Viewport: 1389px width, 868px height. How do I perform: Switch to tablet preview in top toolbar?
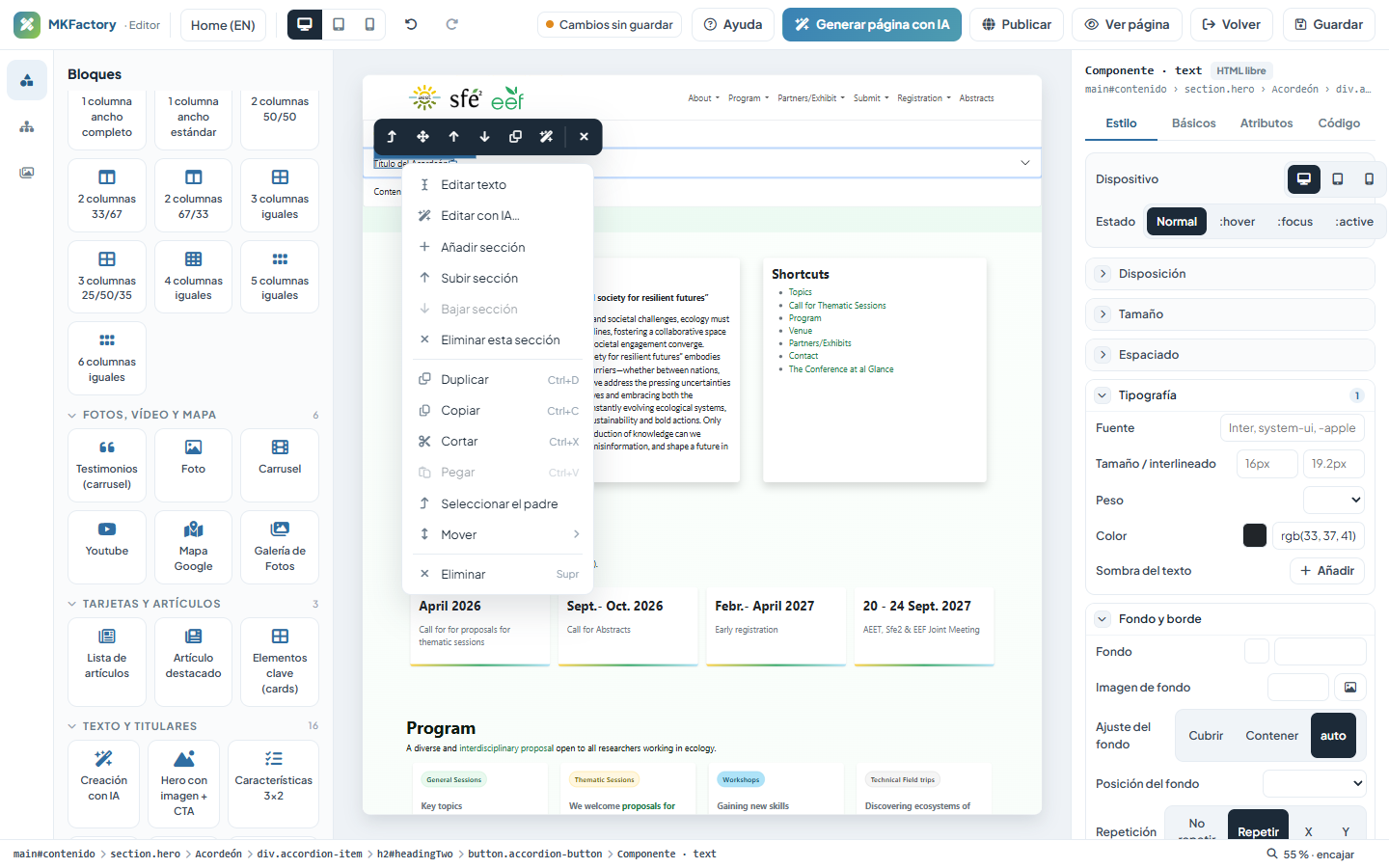[339, 24]
